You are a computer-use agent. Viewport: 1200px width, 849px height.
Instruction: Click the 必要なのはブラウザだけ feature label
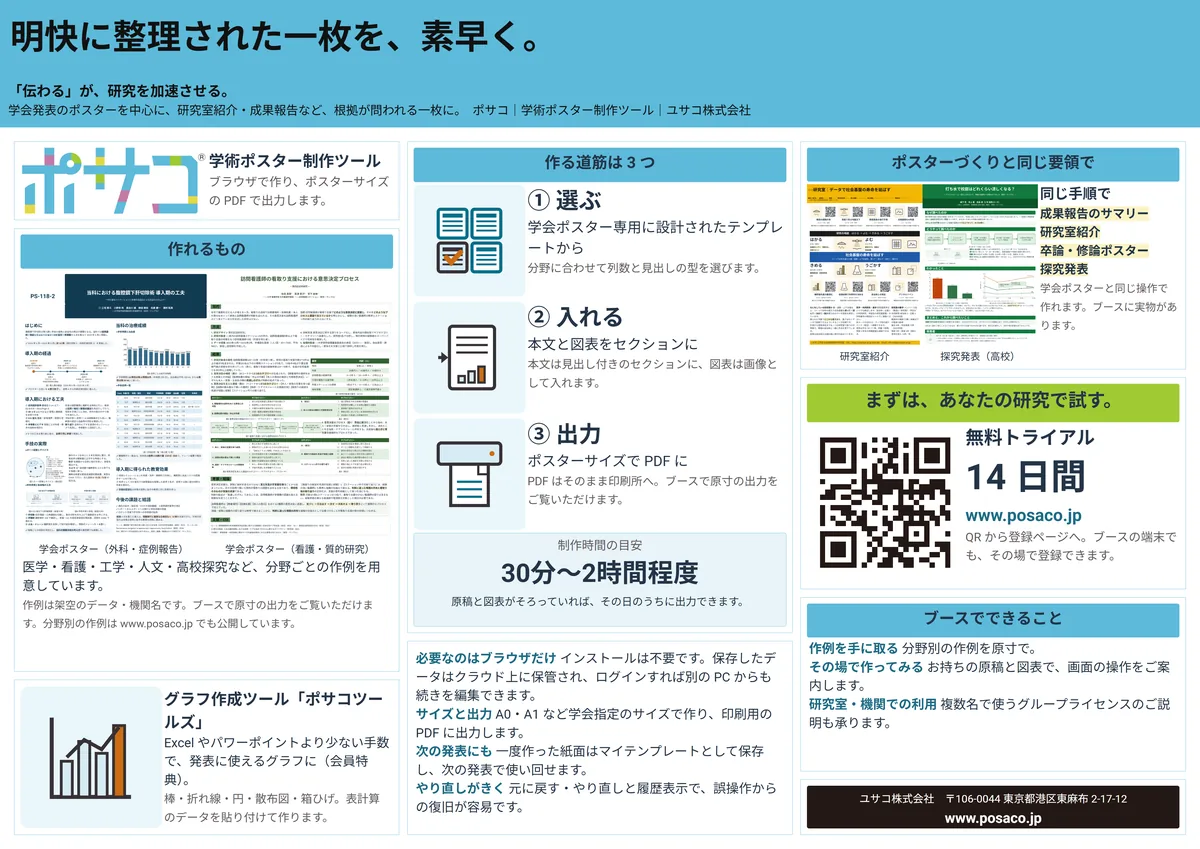486,658
